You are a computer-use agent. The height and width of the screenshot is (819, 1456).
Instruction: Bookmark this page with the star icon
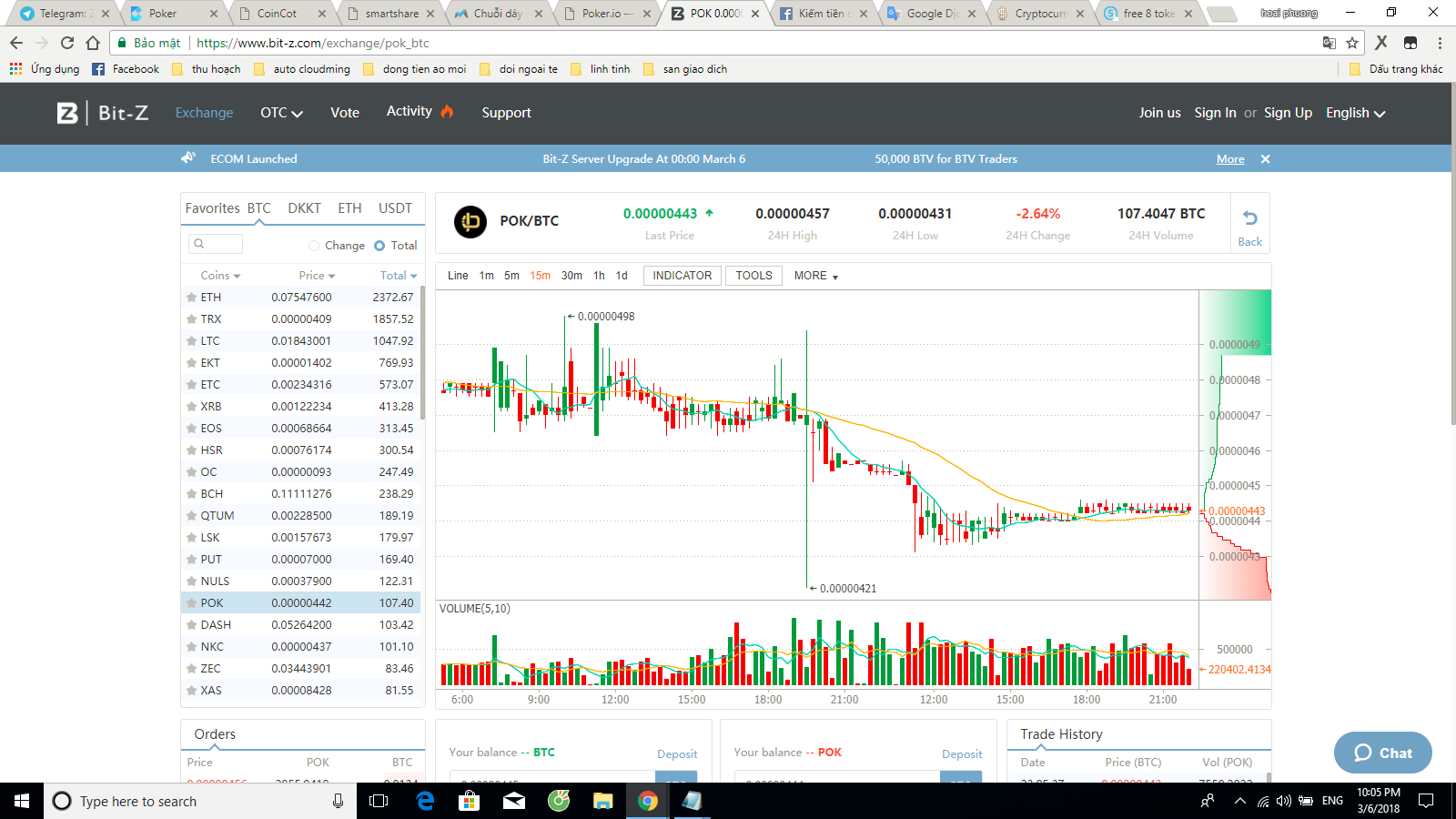[1352, 43]
